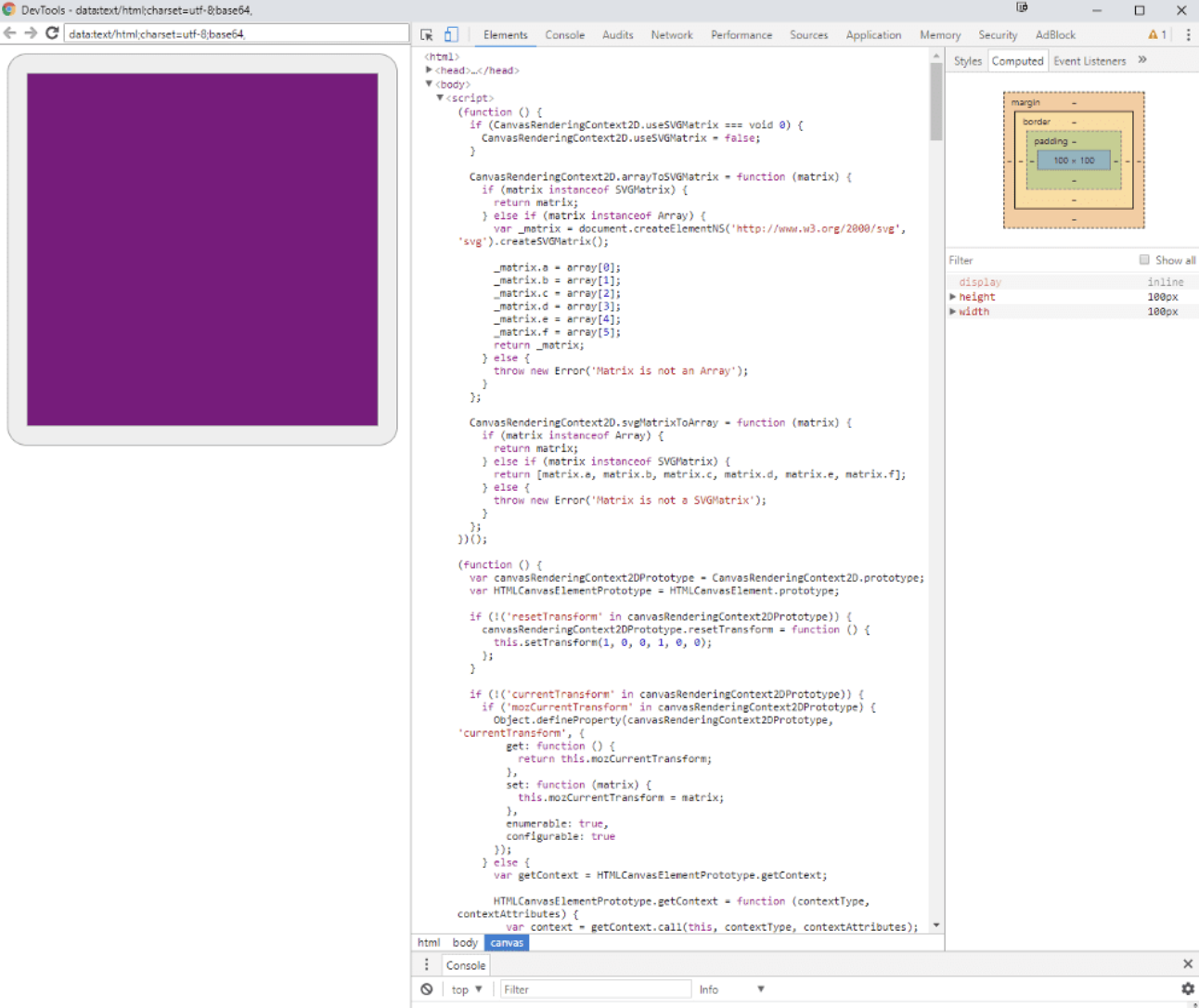This screenshot has width=1199, height=1008.
Task: Toggle the device toolbar mode
Action: pos(450,34)
